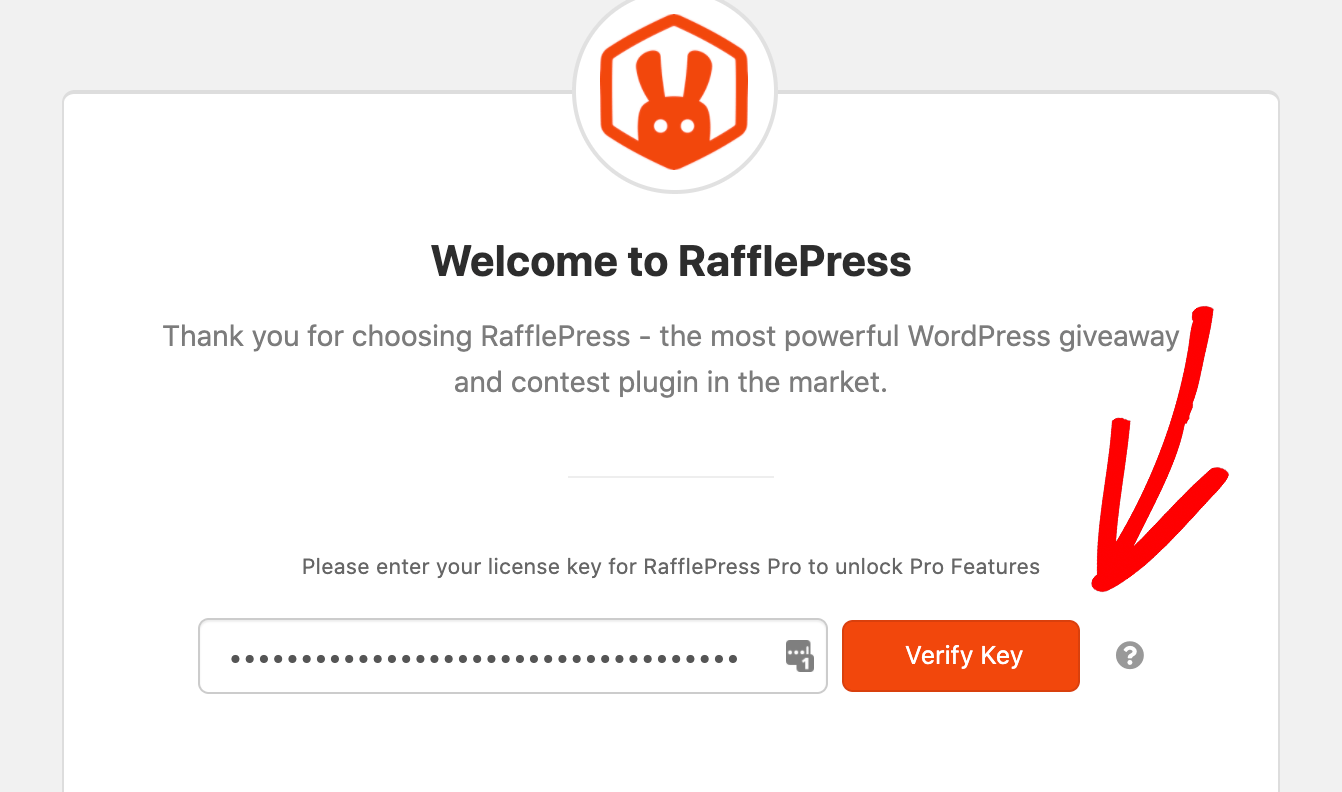Click the circular white logo badge
The image size is (1342, 792).
675,92
